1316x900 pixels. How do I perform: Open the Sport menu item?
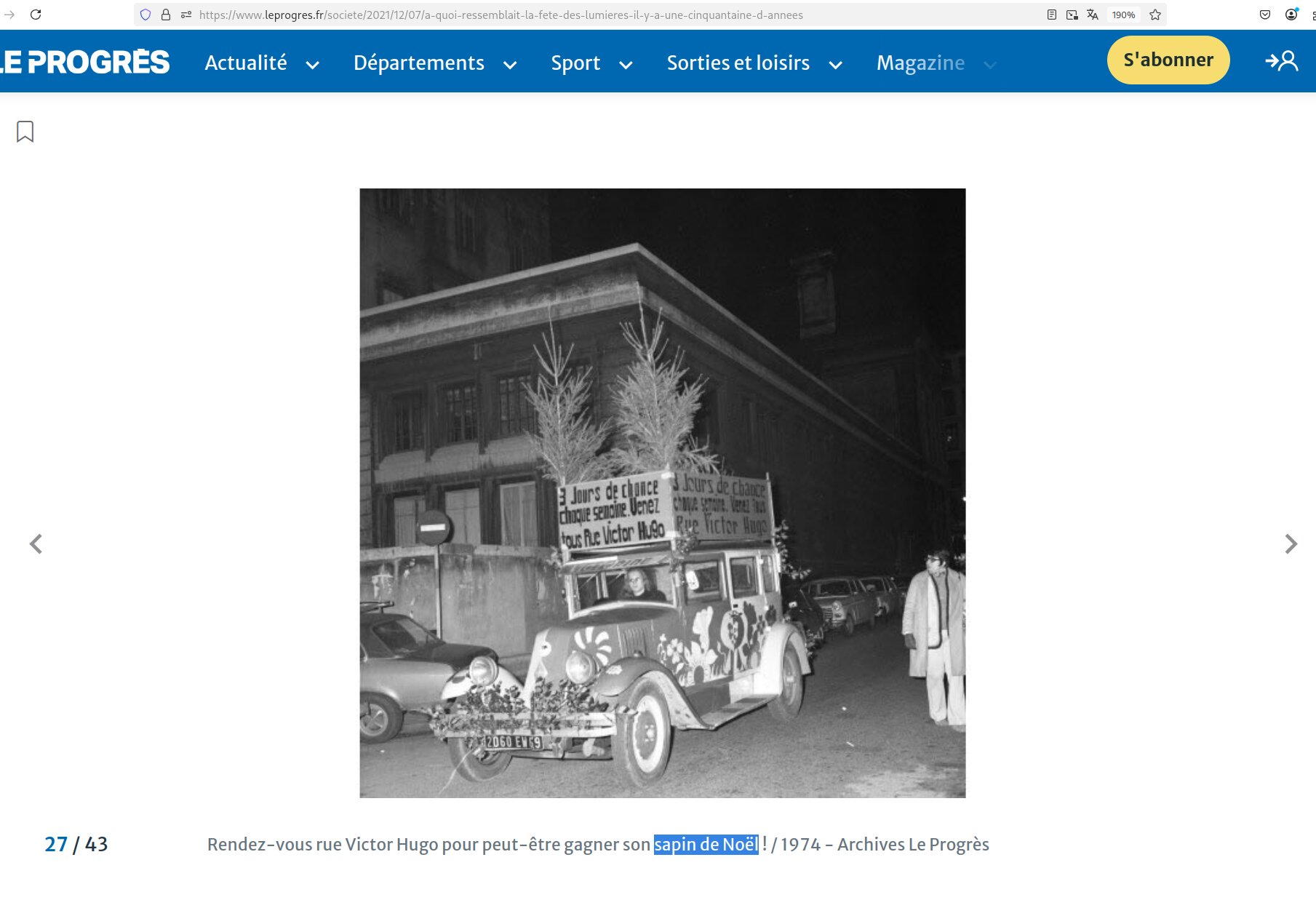(x=575, y=63)
